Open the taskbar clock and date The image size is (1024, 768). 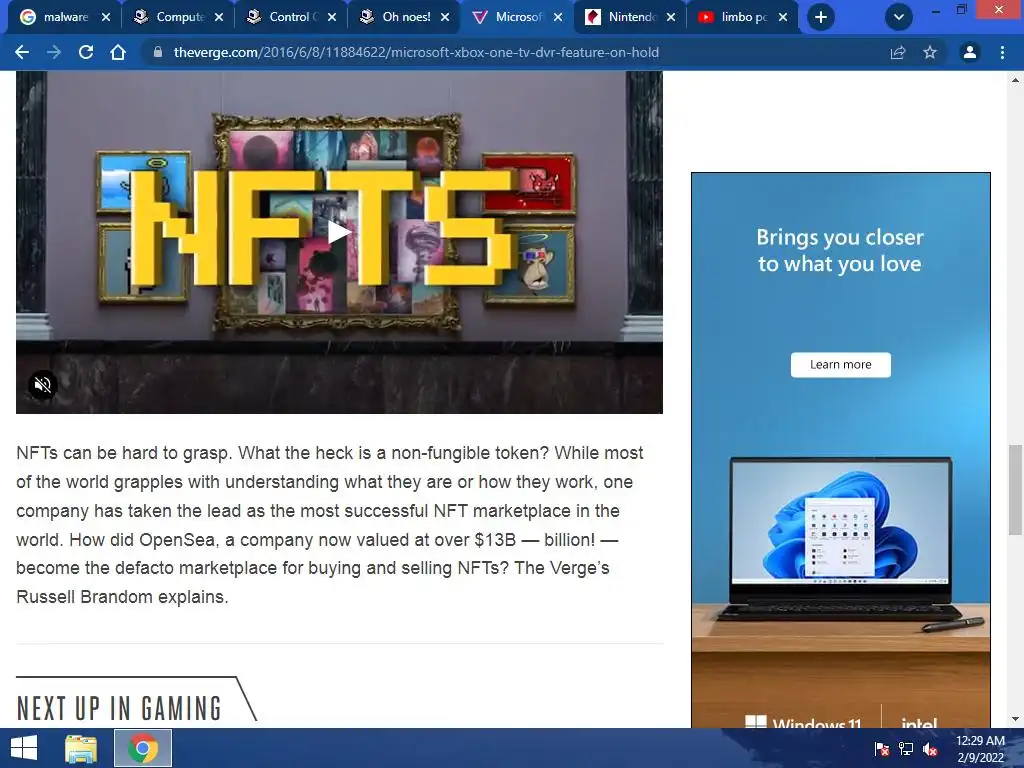pyautogui.click(x=980, y=749)
